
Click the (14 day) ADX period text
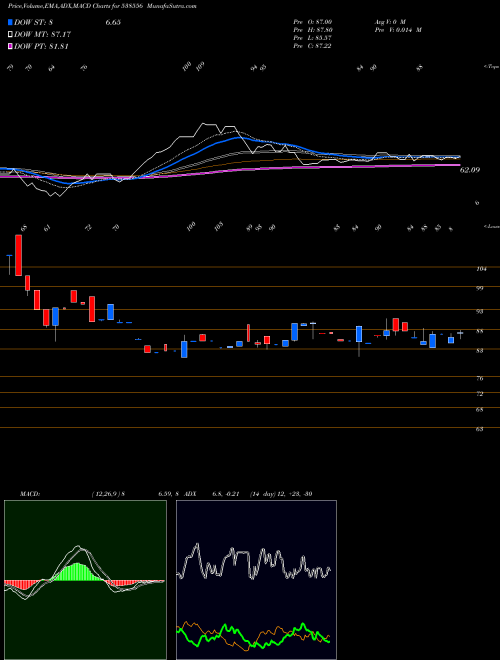(262, 494)
